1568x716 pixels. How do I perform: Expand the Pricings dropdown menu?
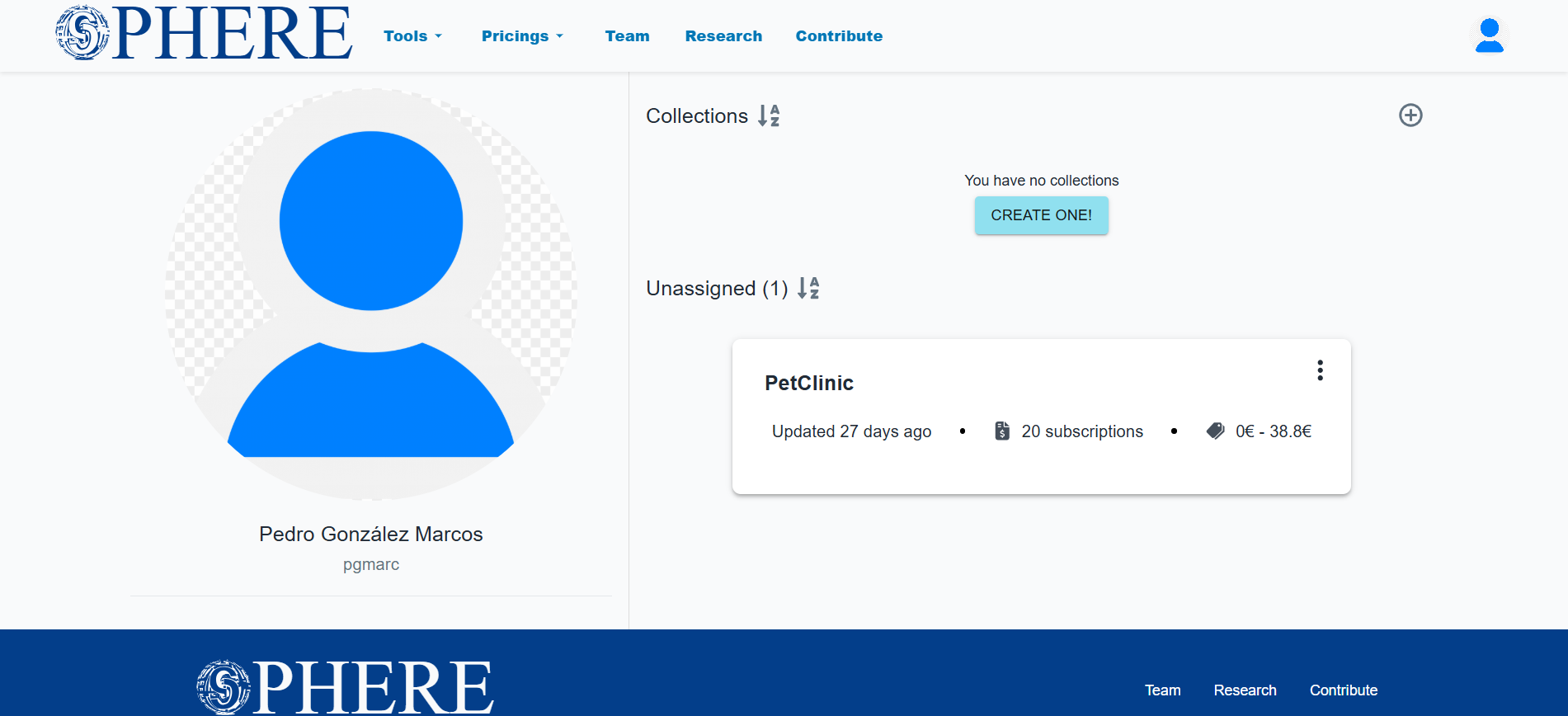pos(522,36)
